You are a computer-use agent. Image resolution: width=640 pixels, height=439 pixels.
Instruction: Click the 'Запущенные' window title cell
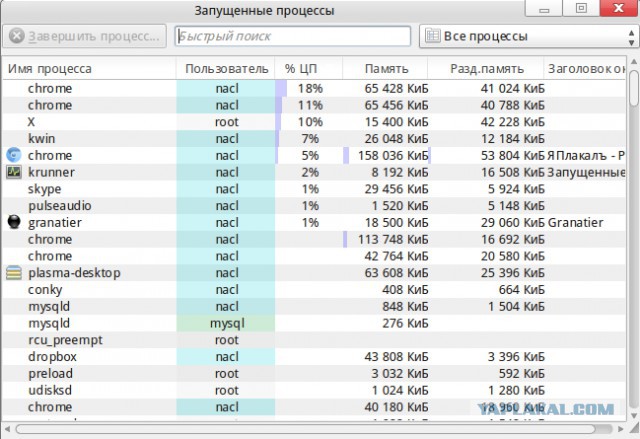click(586, 172)
